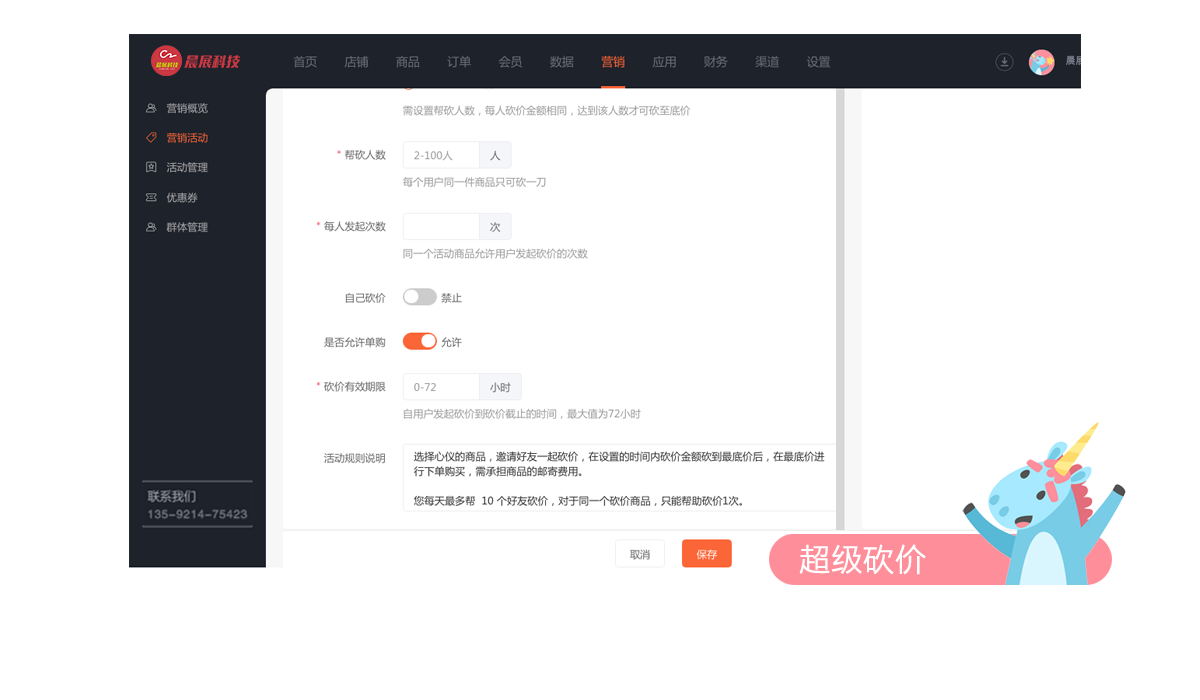Click the 营销活动 tag icon
This screenshot has height=700, width=1200.
coord(151,138)
